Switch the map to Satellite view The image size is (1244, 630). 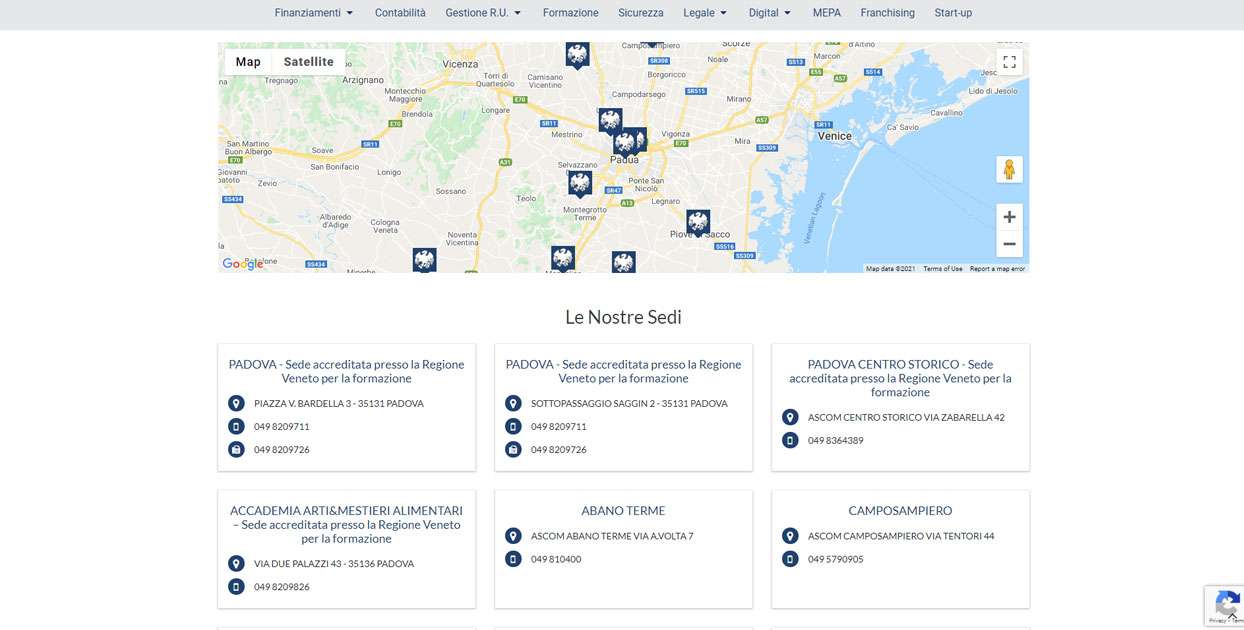click(309, 62)
